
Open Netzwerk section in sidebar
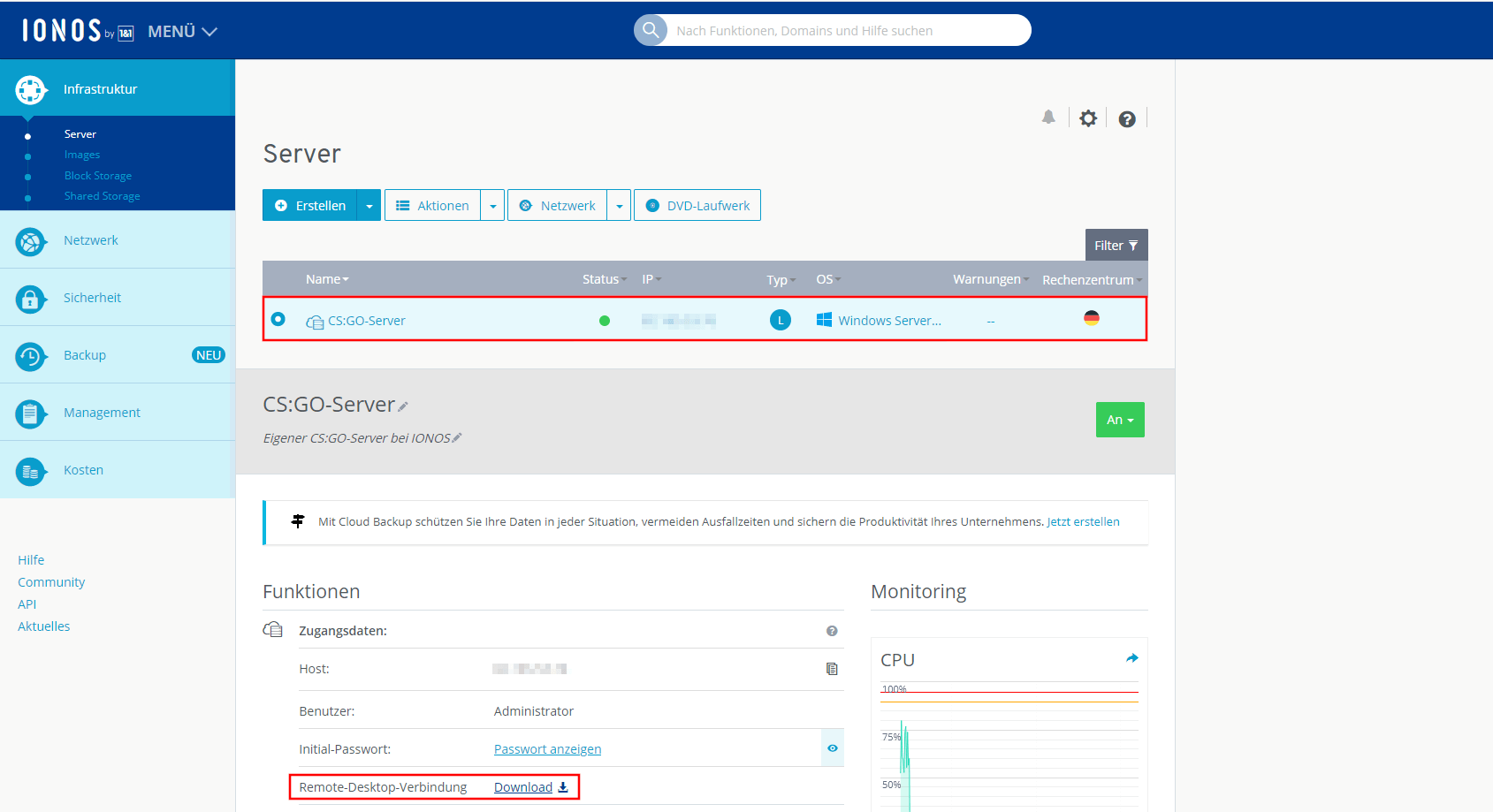point(91,240)
